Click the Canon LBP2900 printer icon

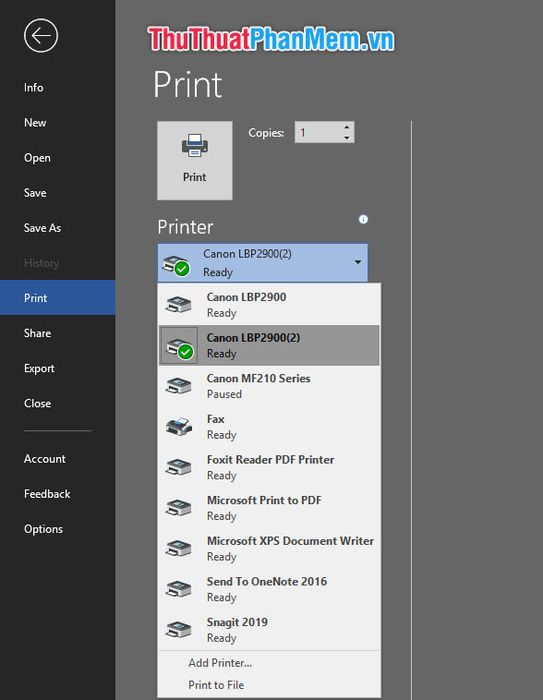pyautogui.click(x=179, y=305)
